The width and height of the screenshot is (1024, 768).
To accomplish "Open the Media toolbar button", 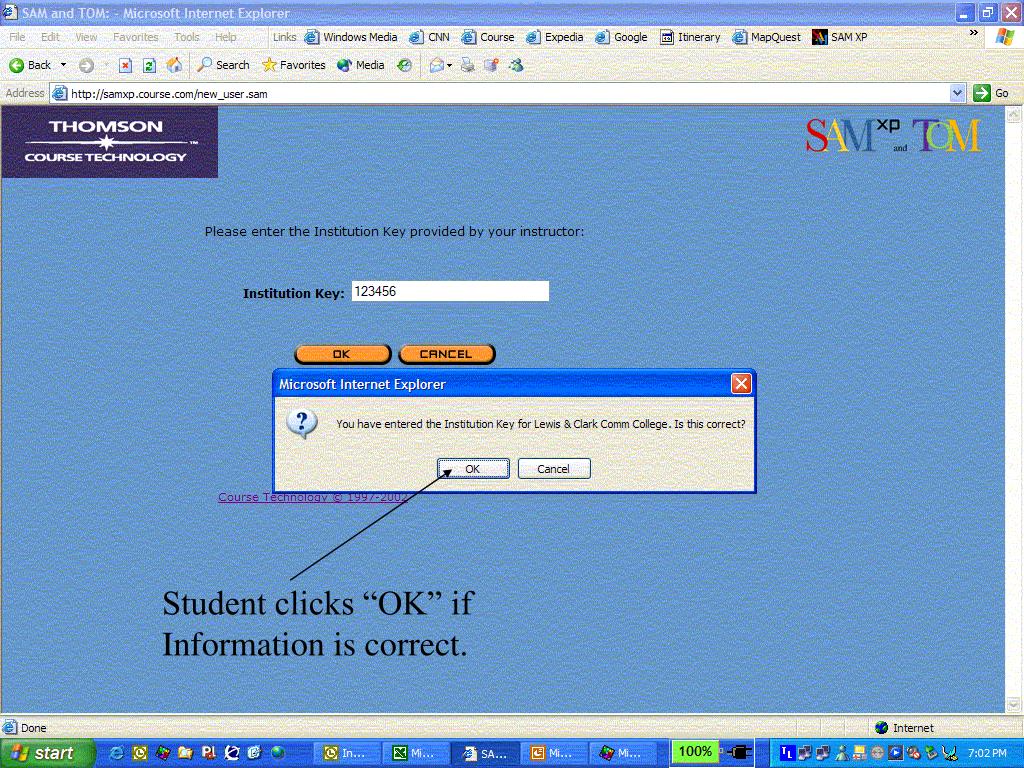I will (x=361, y=65).
